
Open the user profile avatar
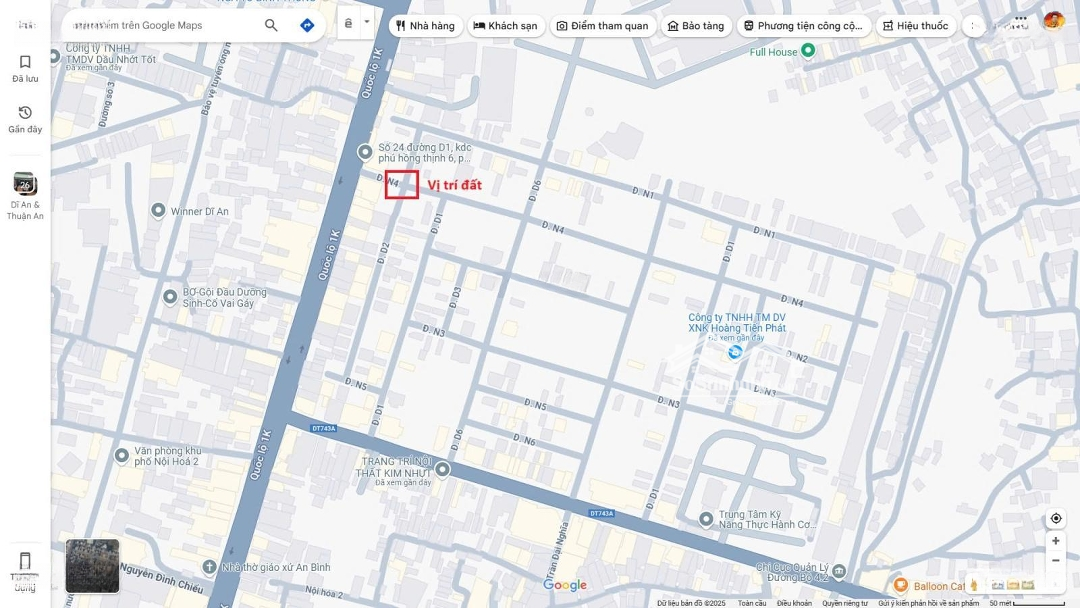(1053, 21)
